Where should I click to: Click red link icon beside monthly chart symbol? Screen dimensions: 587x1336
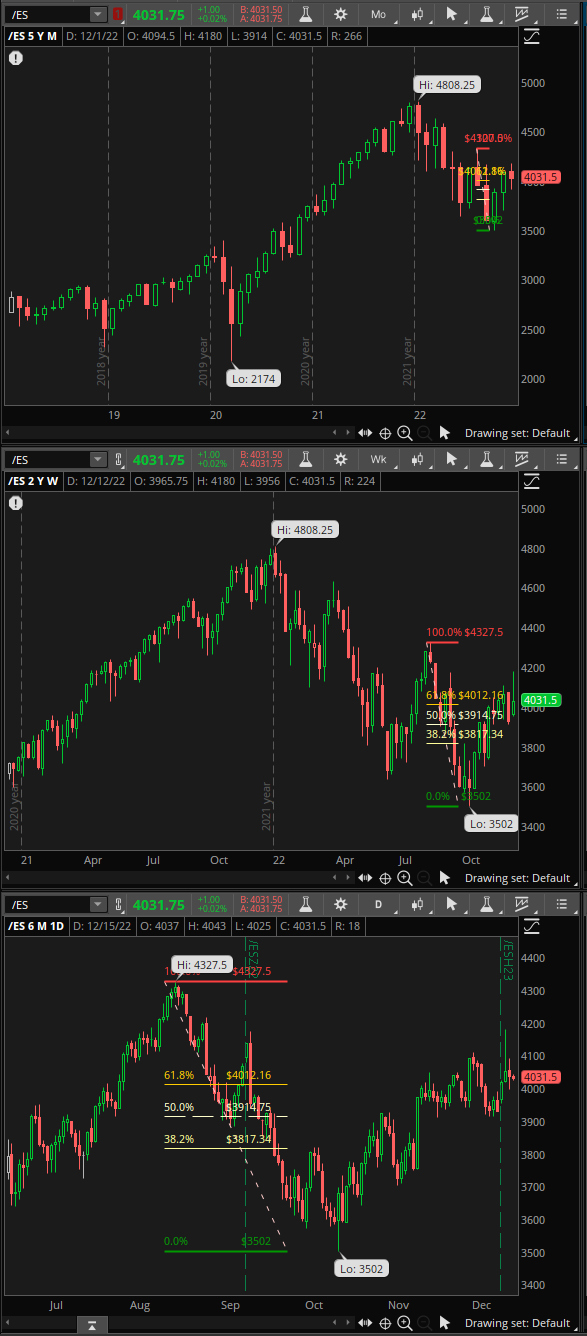click(x=118, y=14)
